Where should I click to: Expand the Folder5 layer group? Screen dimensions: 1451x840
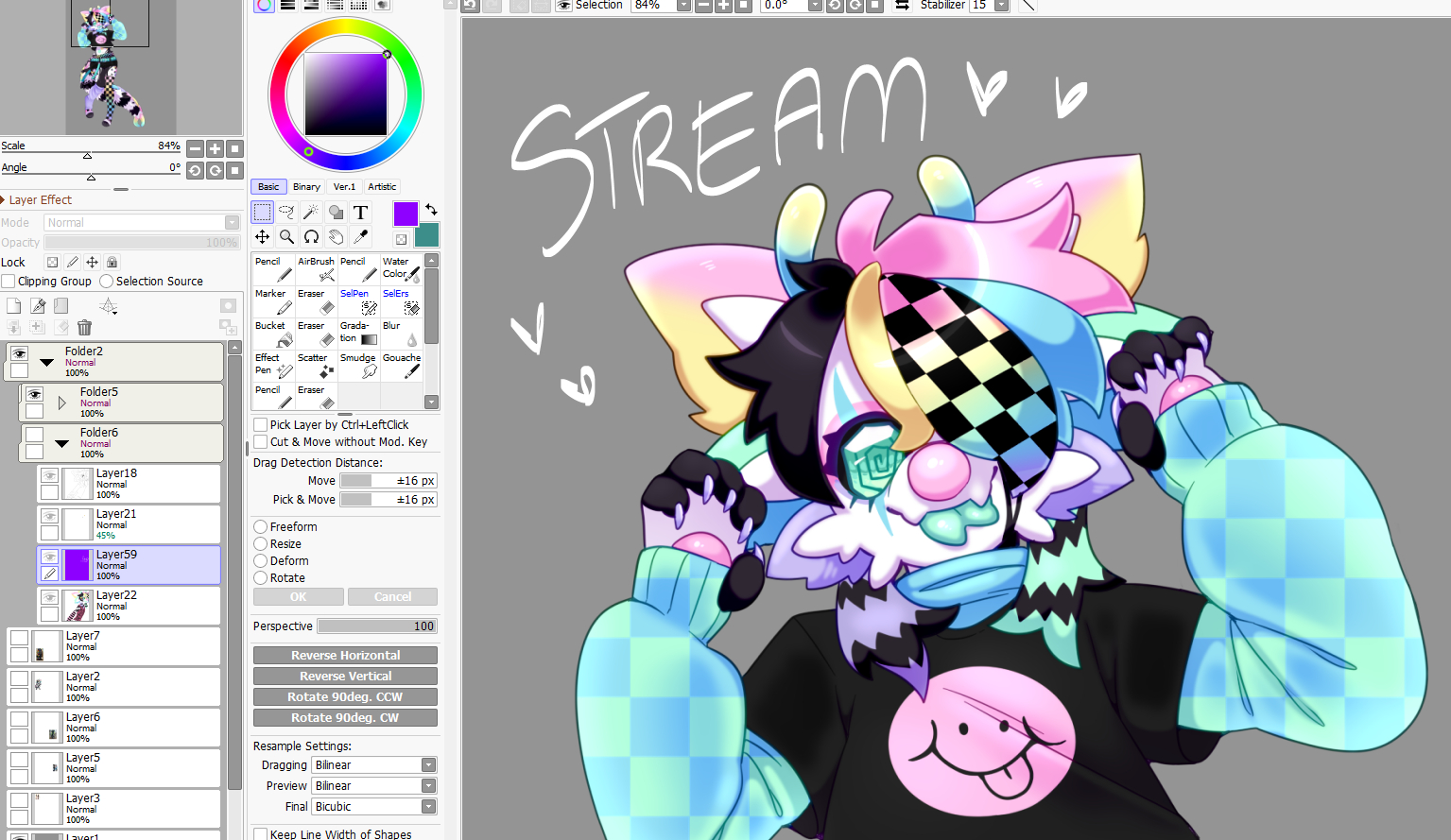pyautogui.click(x=61, y=403)
